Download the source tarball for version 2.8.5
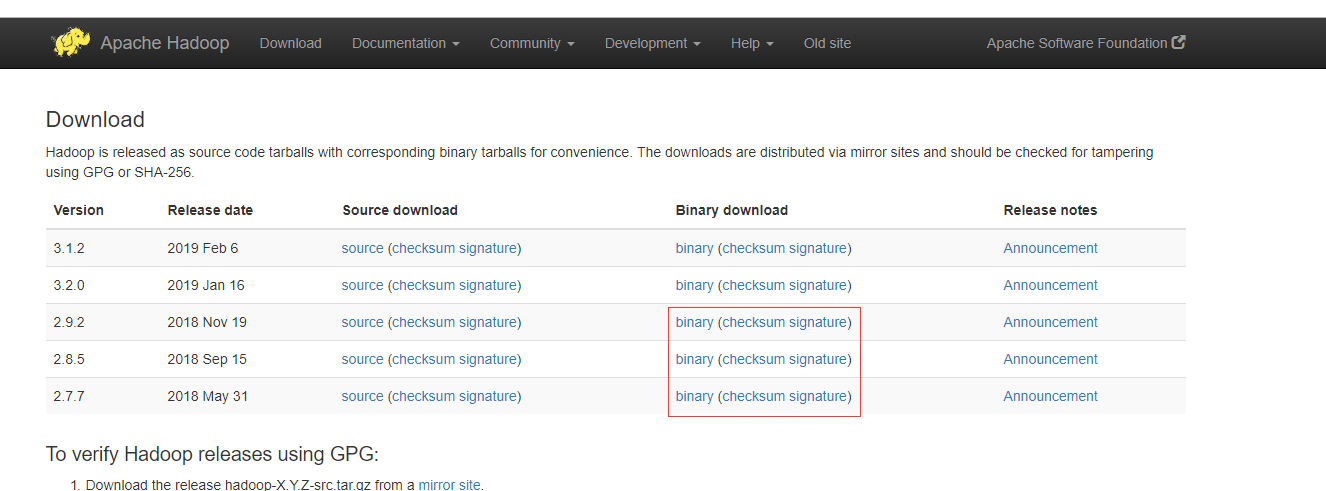1326x491 pixels. pyautogui.click(x=362, y=359)
